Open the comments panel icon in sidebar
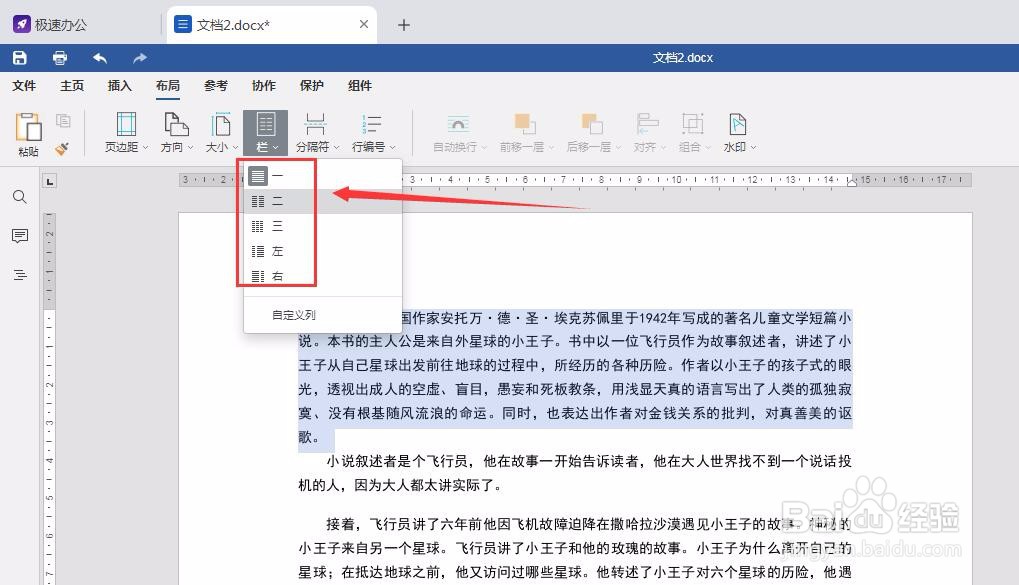 pos(20,236)
